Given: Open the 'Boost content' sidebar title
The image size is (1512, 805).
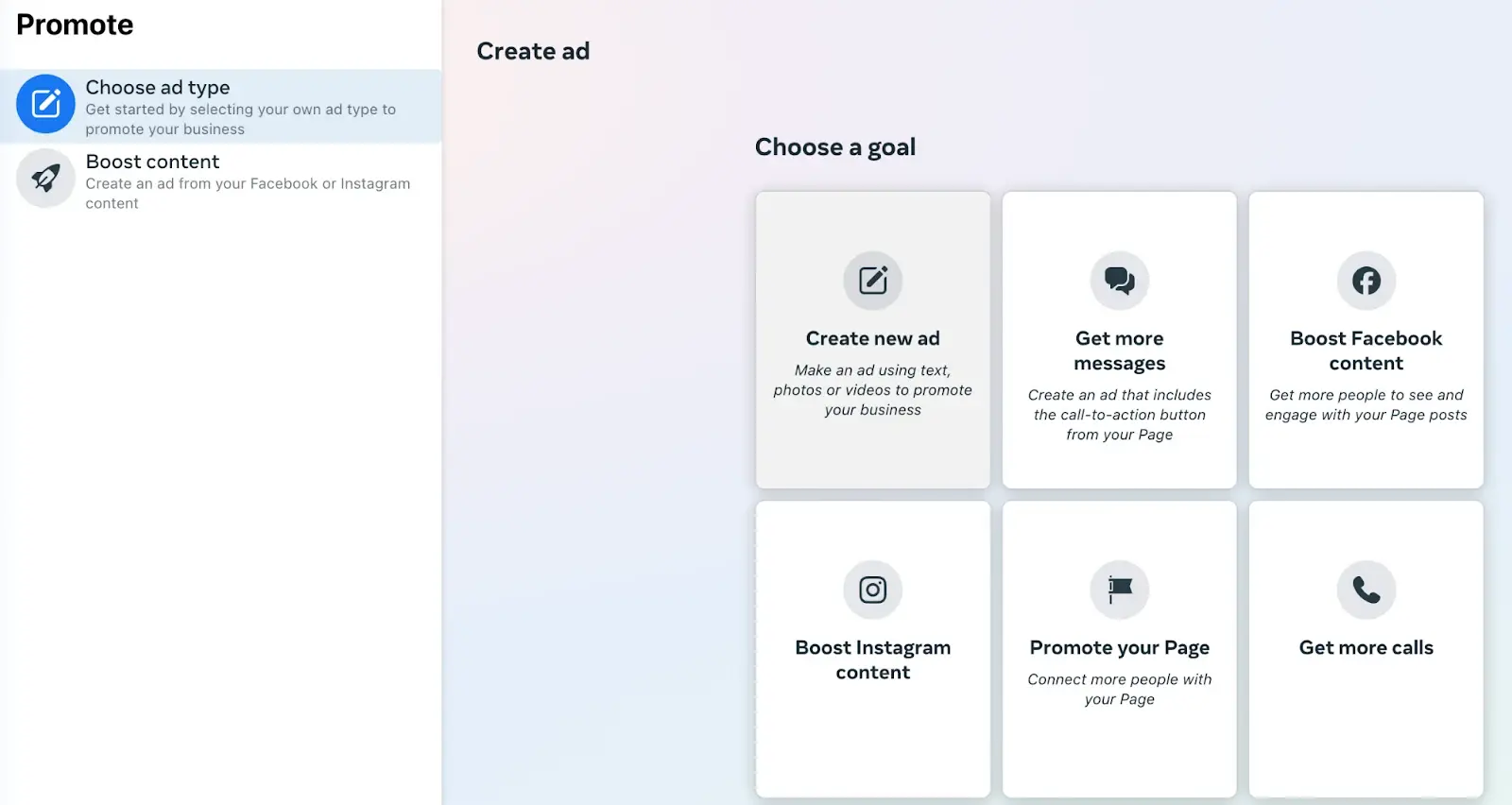Looking at the screenshot, I should (x=152, y=162).
